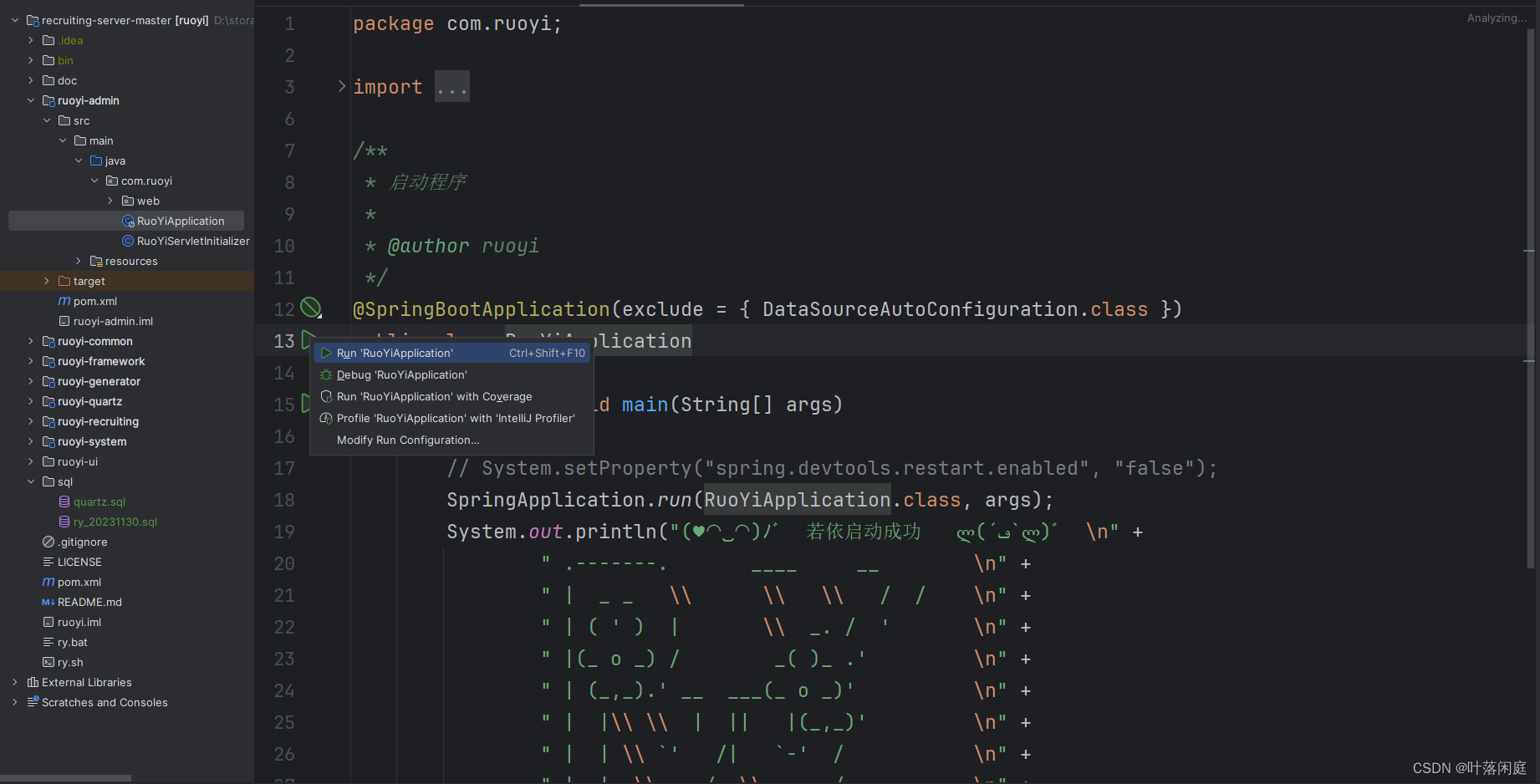Expand the bin folder
Screen dimensions: 1540x784
click(31, 60)
